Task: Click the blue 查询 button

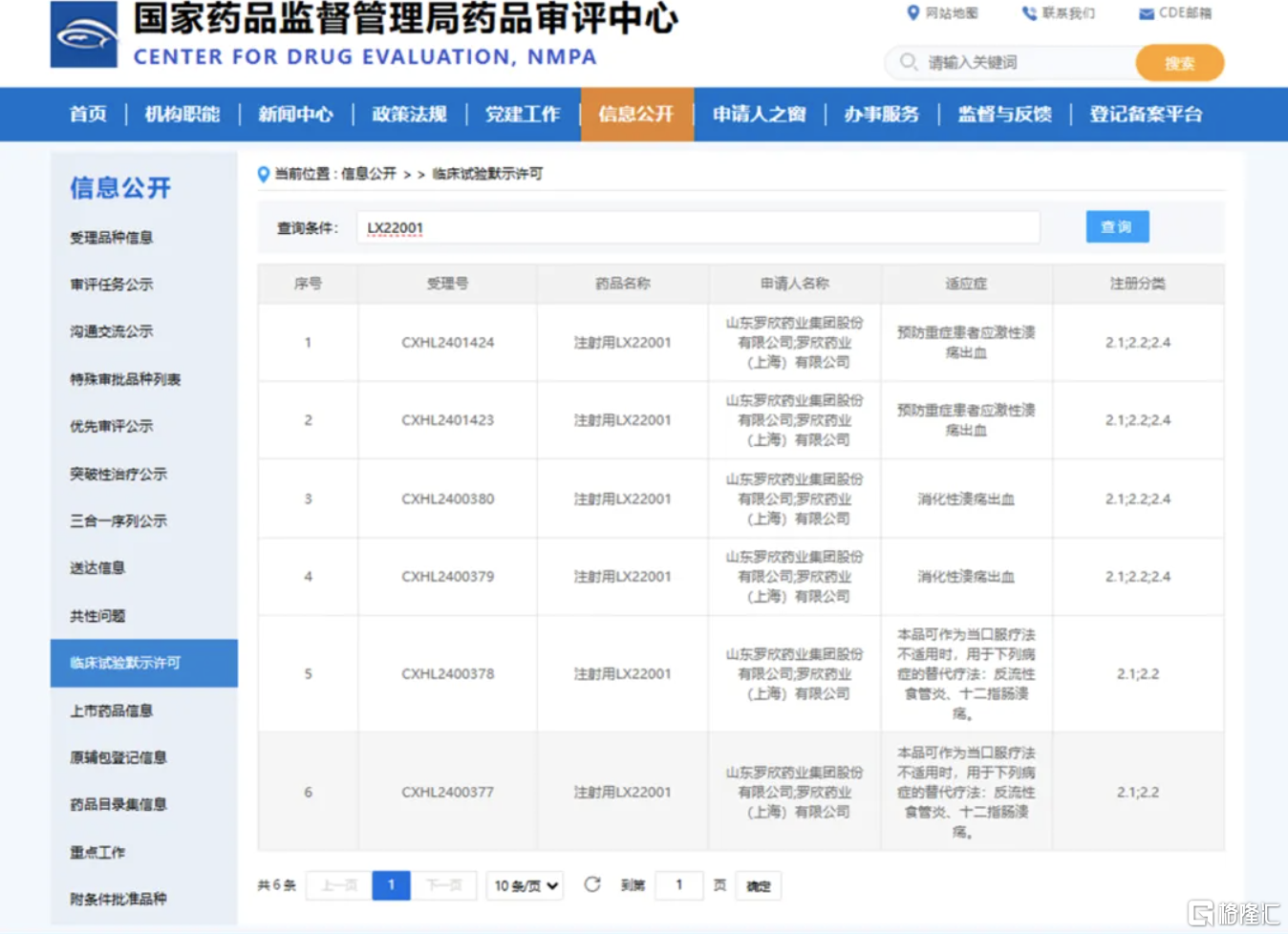Action: tap(1117, 226)
